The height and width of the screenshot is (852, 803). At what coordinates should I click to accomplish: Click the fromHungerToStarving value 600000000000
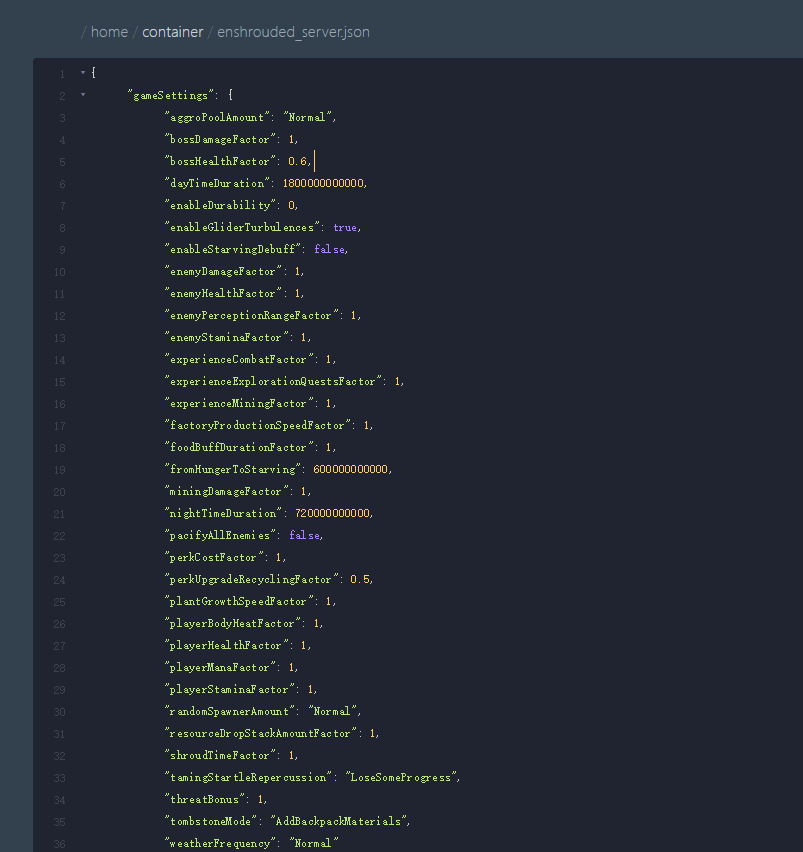click(351, 470)
